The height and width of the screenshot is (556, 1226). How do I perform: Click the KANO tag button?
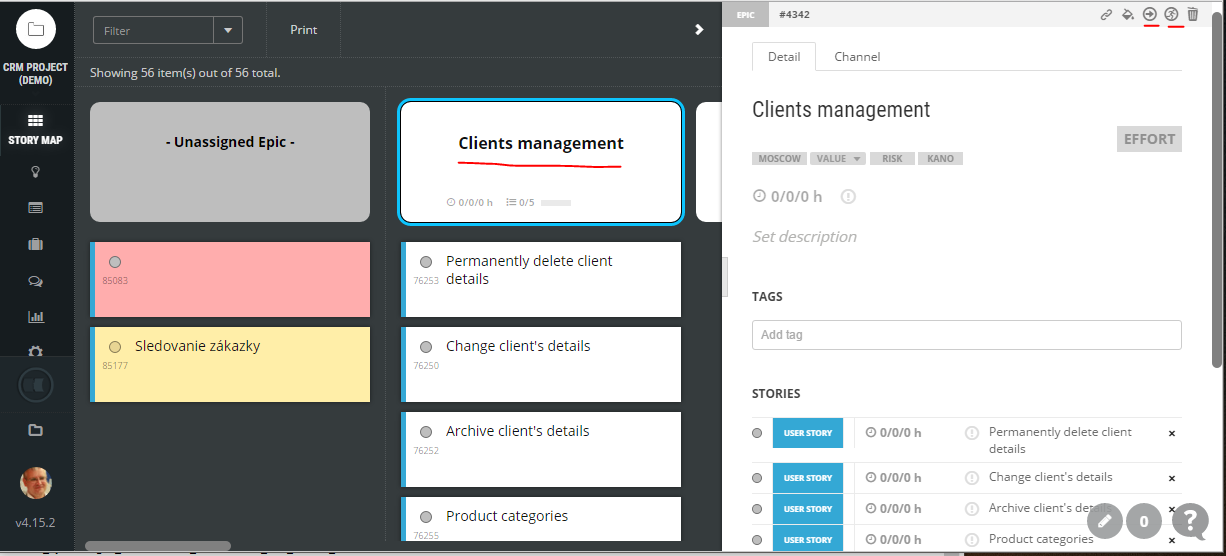[940, 159]
